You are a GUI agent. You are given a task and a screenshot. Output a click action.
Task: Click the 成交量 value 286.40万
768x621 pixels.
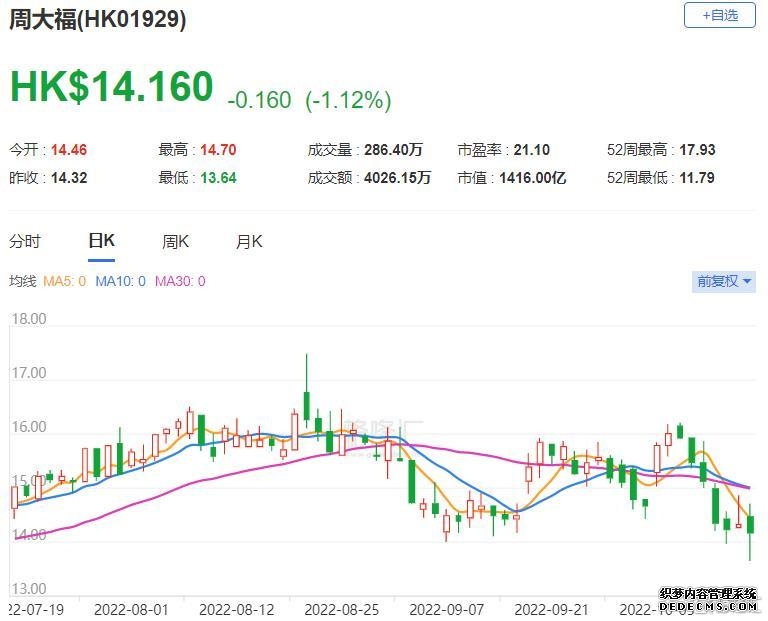tap(393, 150)
